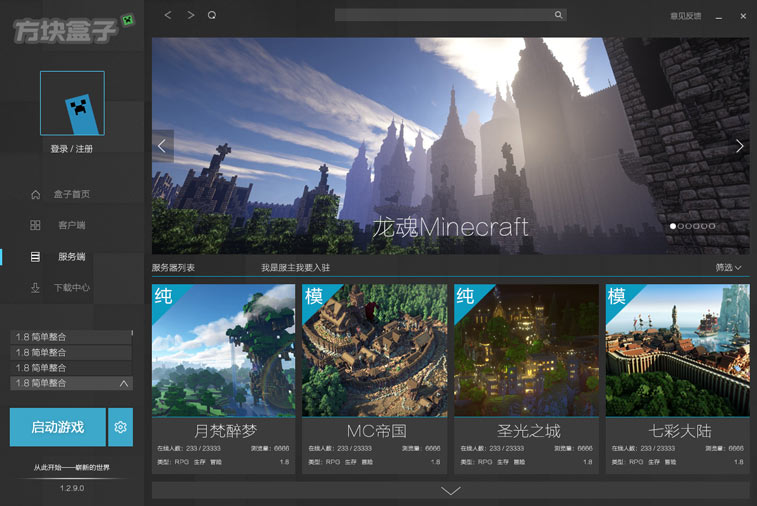757x506 pixels.
Task: Click the 登录 / 注册 link
Action: point(71,149)
